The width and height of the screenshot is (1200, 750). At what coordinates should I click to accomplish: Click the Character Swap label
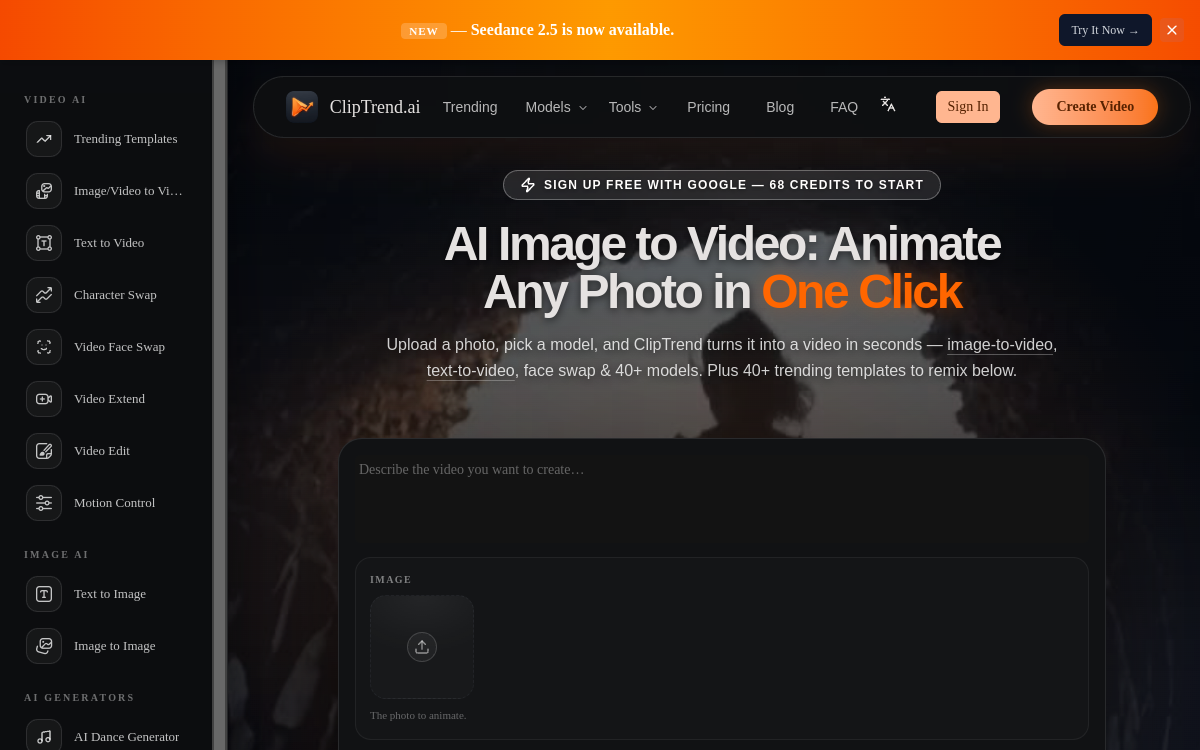115,295
